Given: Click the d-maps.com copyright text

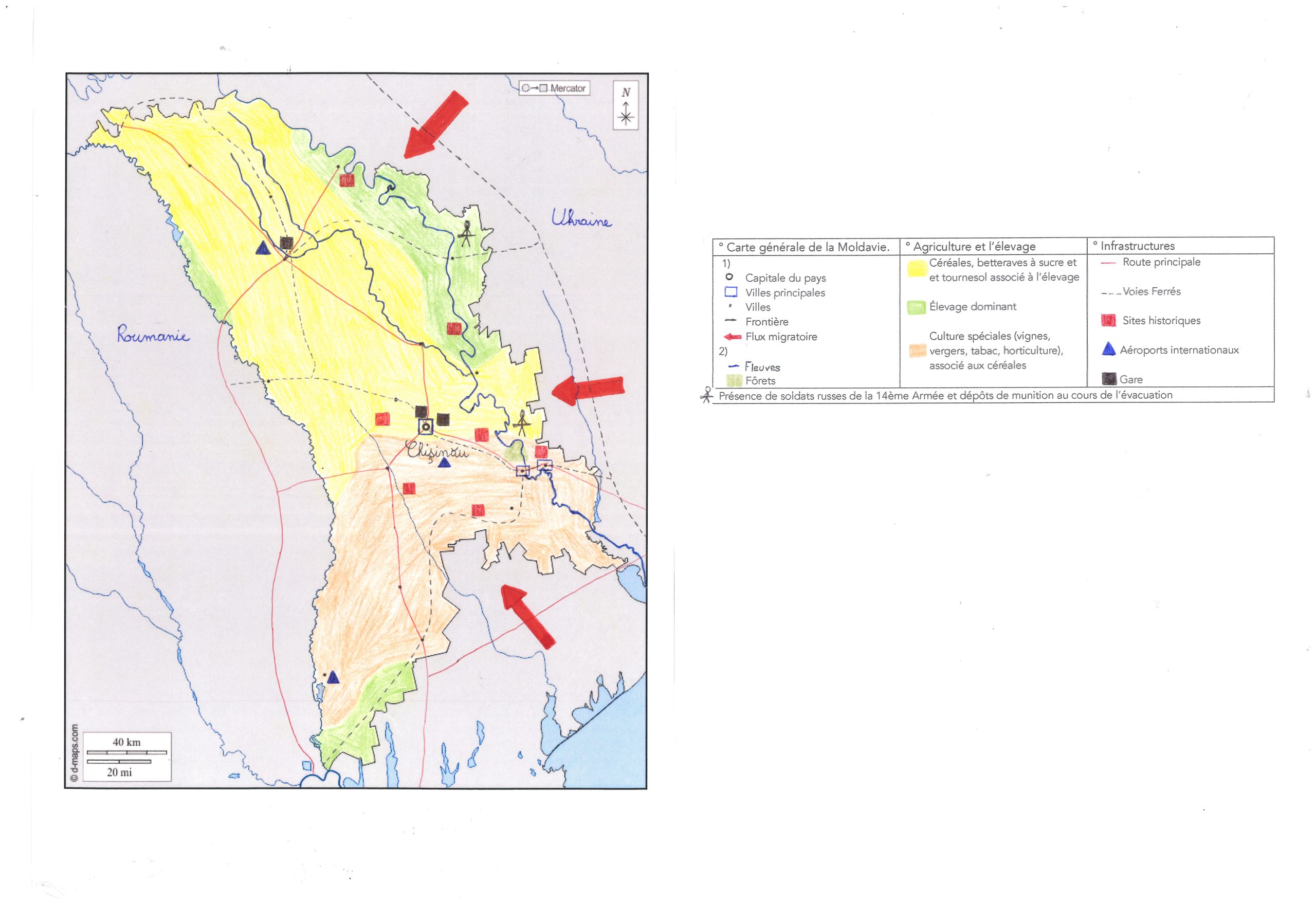Looking at the screenshot, I should point(74,753).
